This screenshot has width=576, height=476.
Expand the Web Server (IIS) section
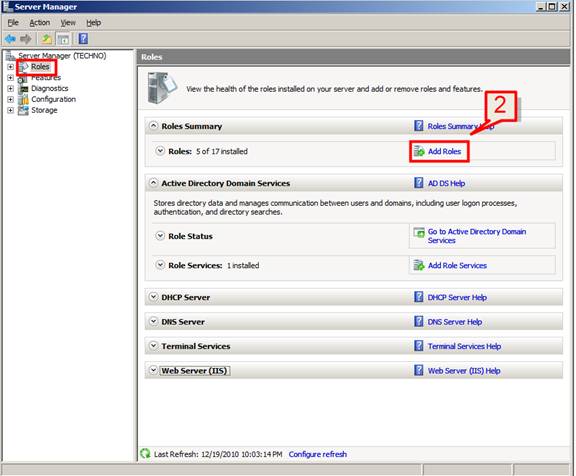tap(154, 370)
